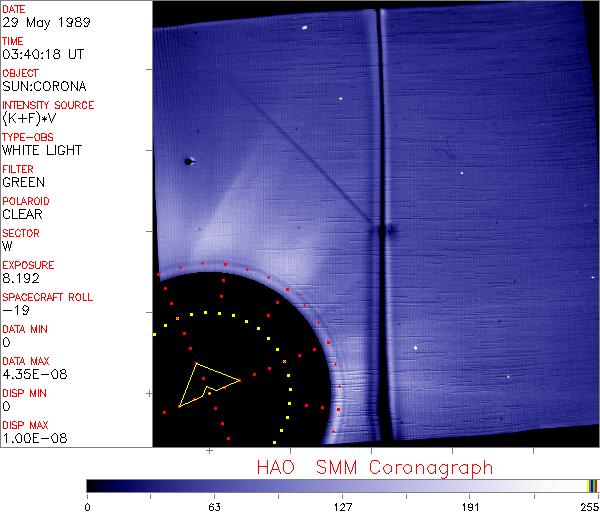Click the GREEN filter value
Viewport: 600px width, 512px height.
[x=23, y=182]
